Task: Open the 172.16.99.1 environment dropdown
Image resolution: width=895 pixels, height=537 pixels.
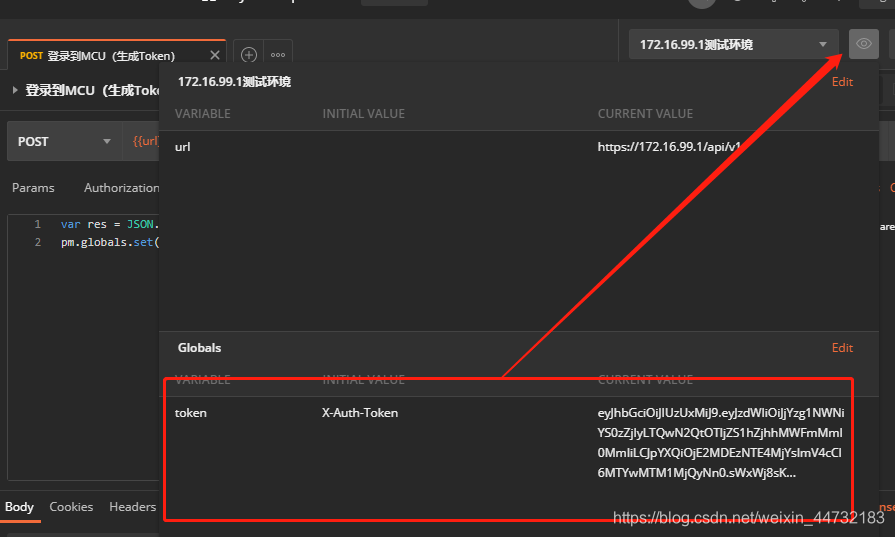Action: [x=733, y=44]
